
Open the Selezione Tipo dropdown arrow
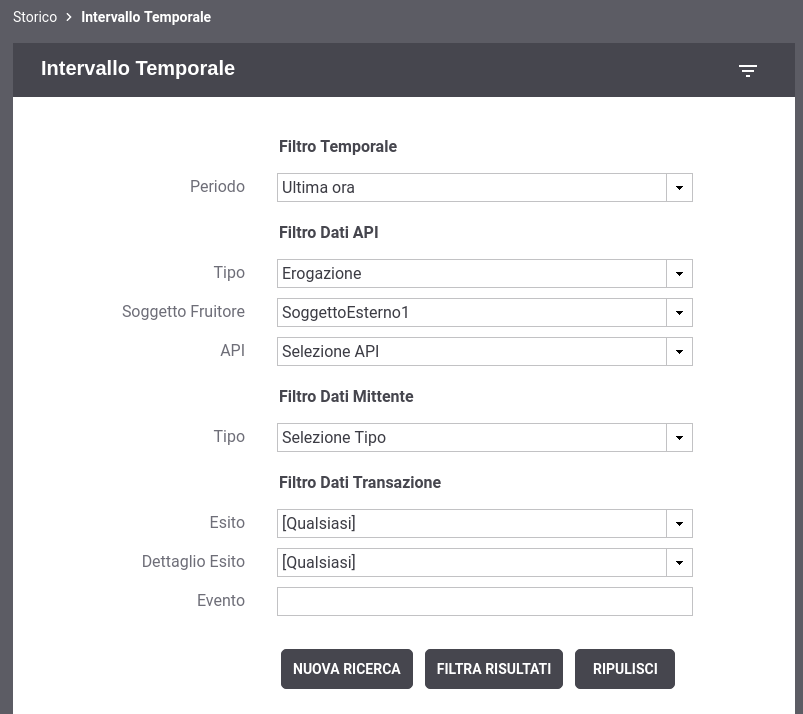pos(679,437)
